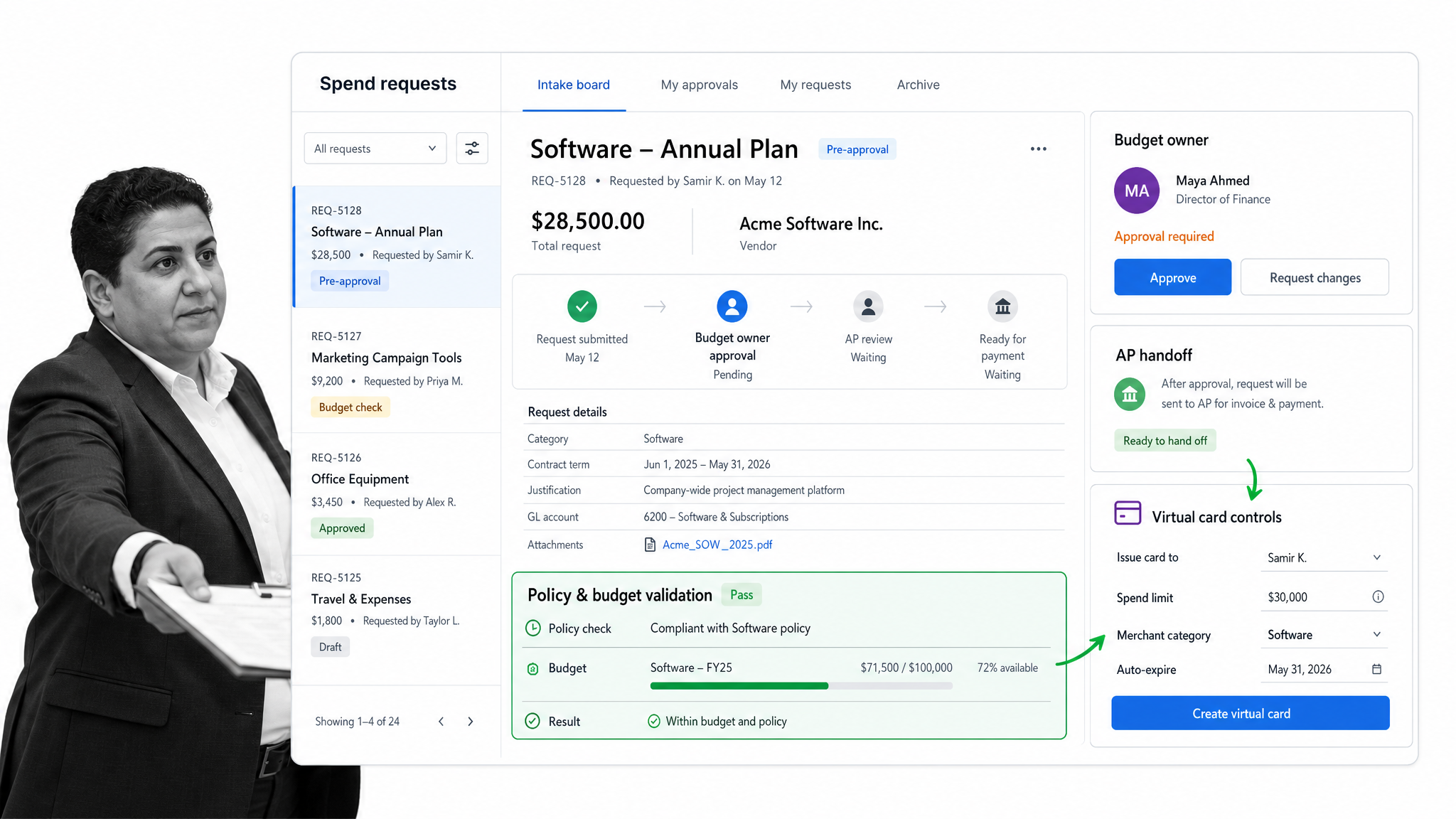This screenshot has height=819, width=1456.
Task: Click the Auto-expire date field
Action: coord(1324,670)
